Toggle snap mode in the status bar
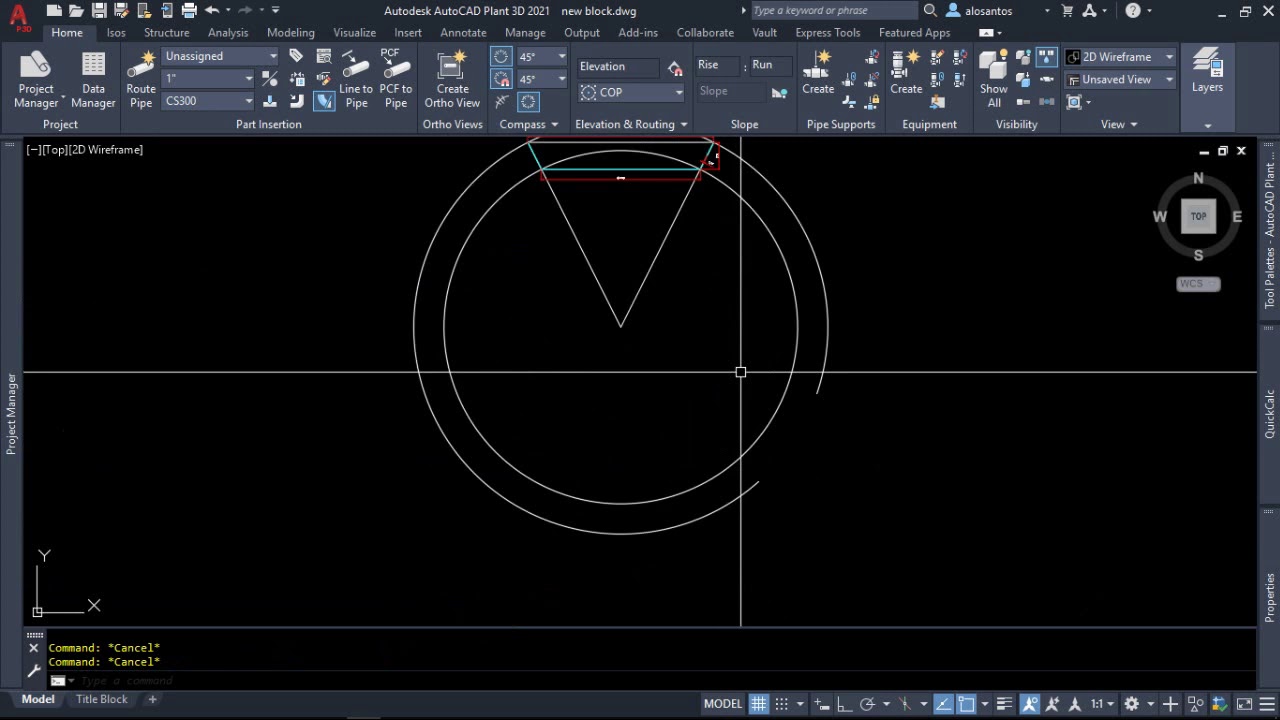Screen dimensions: 1280x720 pos(782,704)
